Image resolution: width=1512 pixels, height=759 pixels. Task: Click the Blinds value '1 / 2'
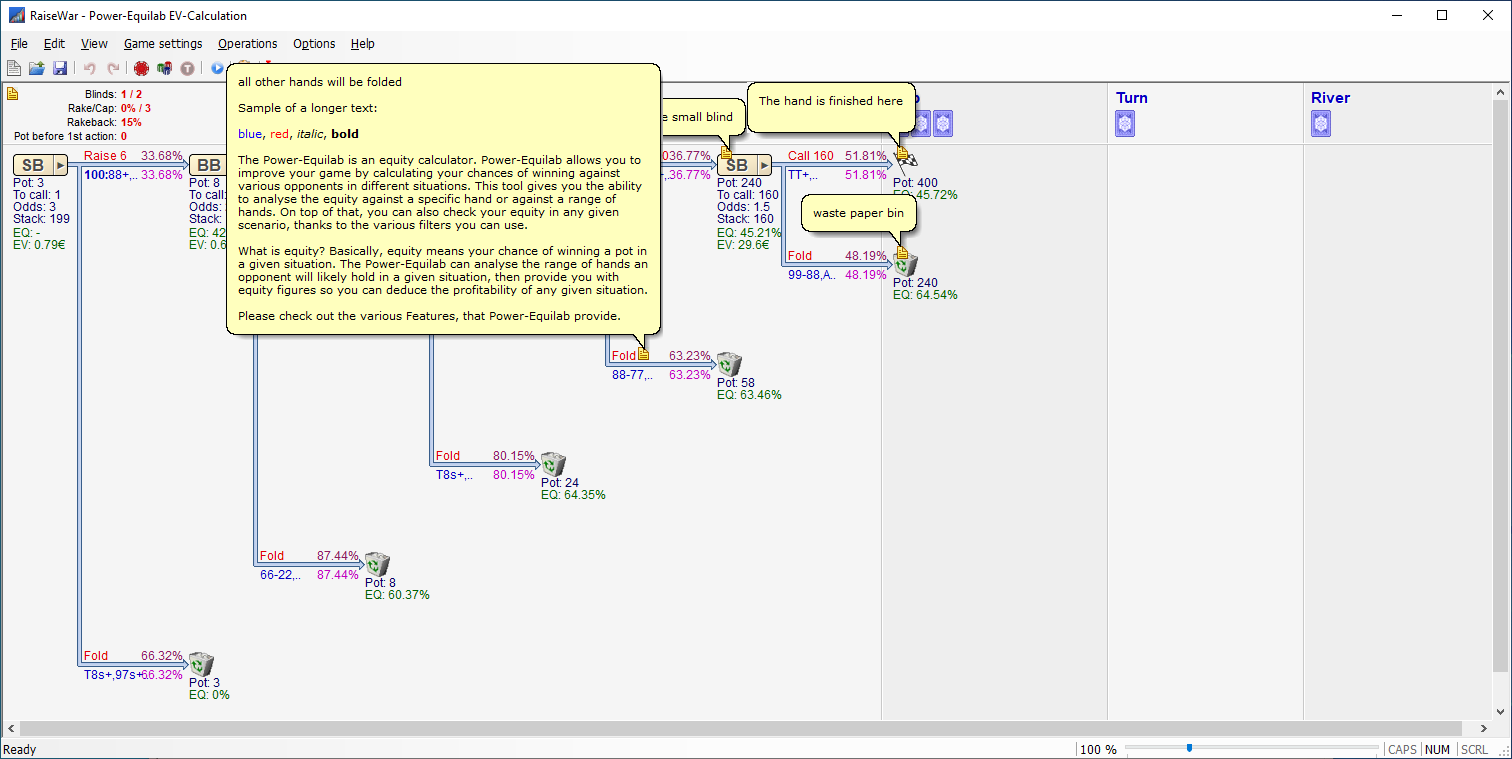click(x=131, y=94)
